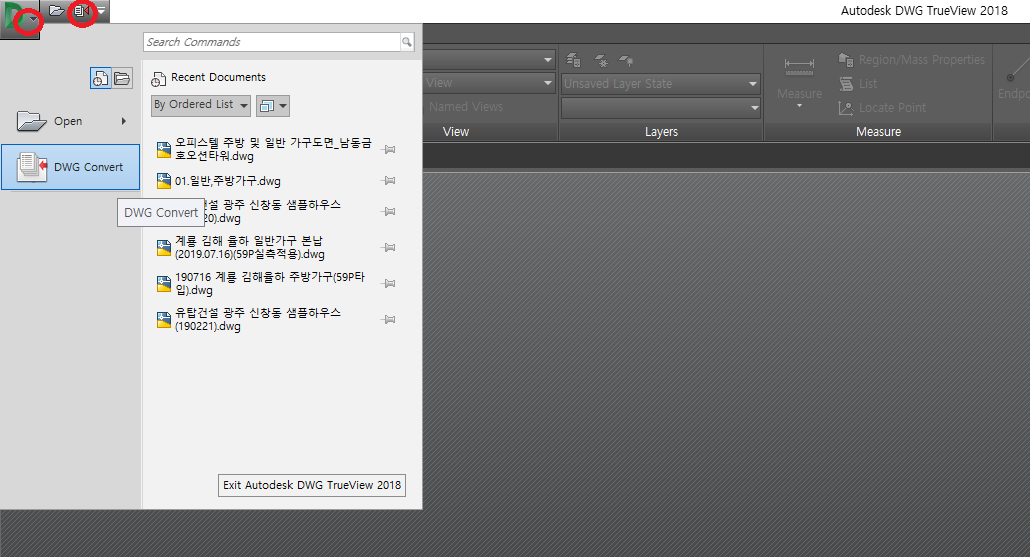
Task: Pin the 01.일반,주방가구.dwg document
Action: pos(389,181)
